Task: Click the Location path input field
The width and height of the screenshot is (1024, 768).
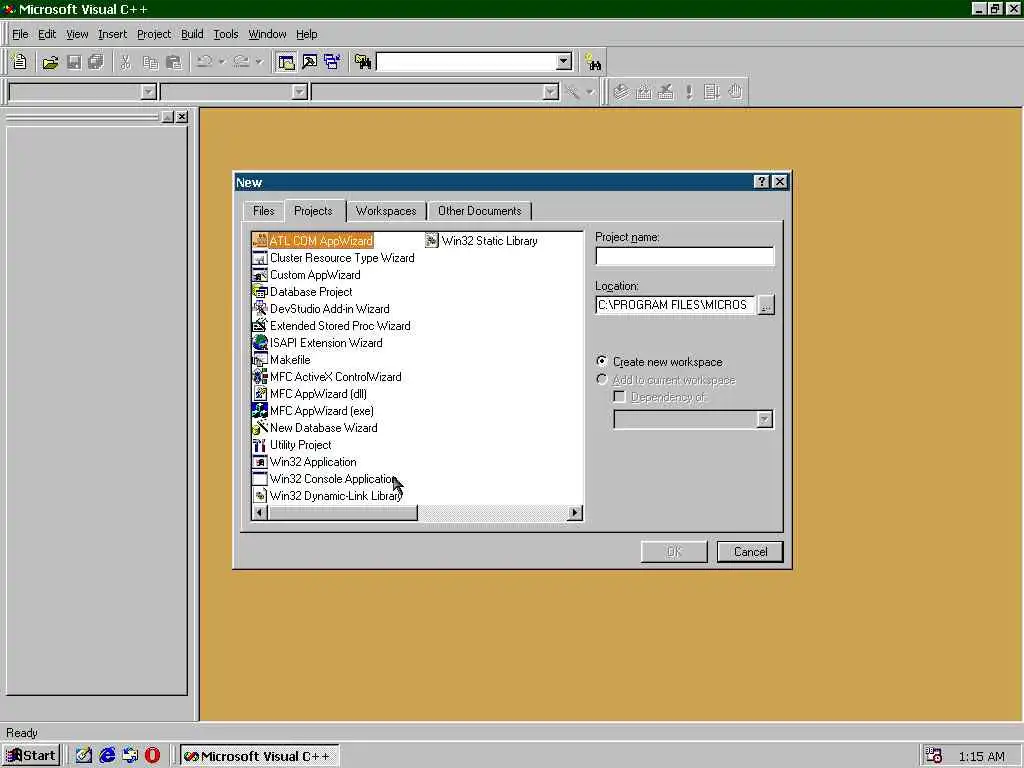Action: (x=675, y=305)
